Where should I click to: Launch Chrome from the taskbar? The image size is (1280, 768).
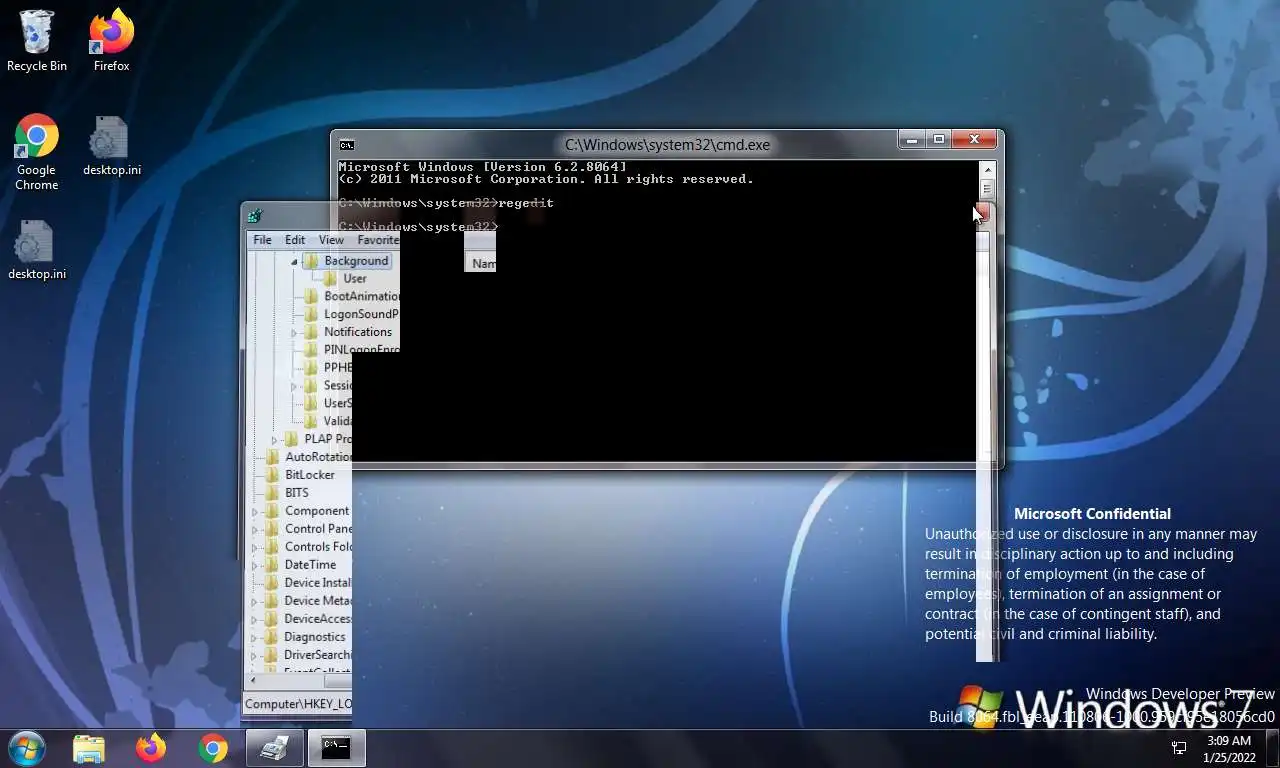[x=212, y=748]
